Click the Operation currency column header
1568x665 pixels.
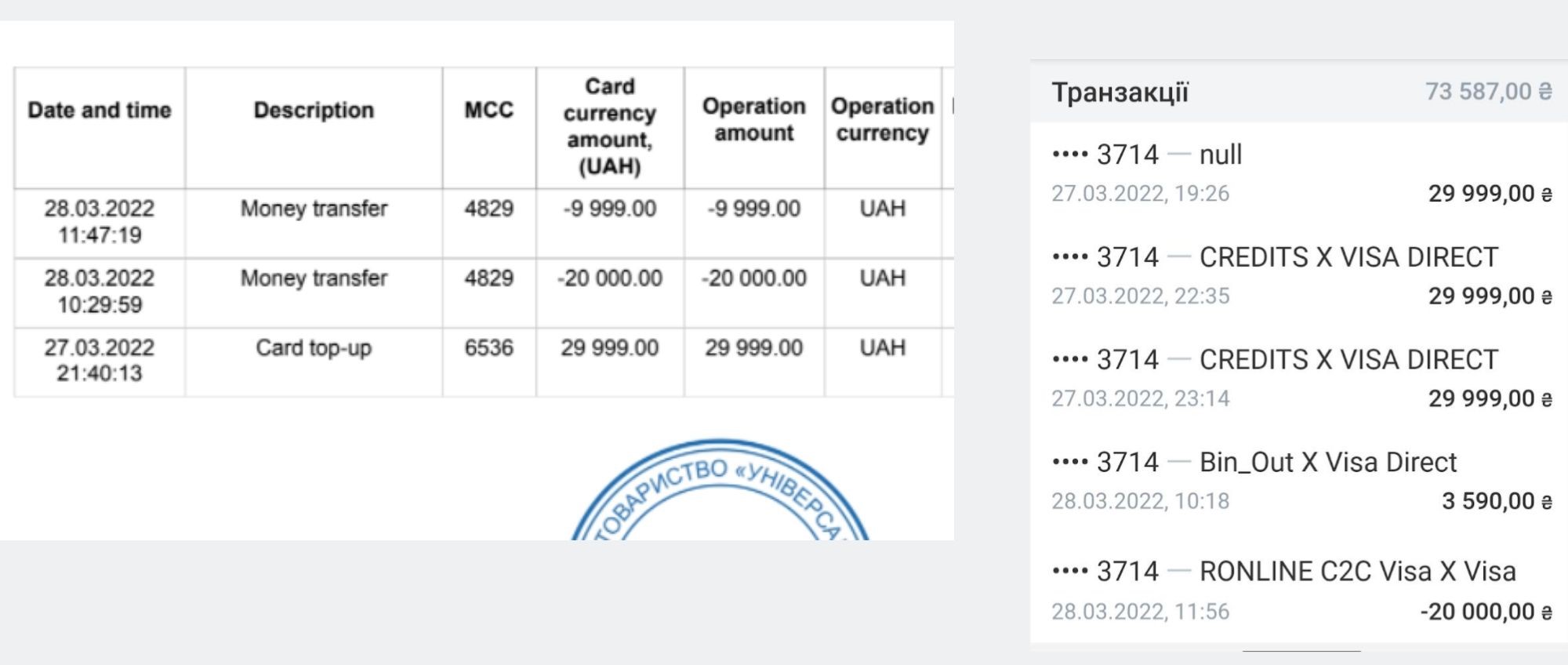pos(883,119)
